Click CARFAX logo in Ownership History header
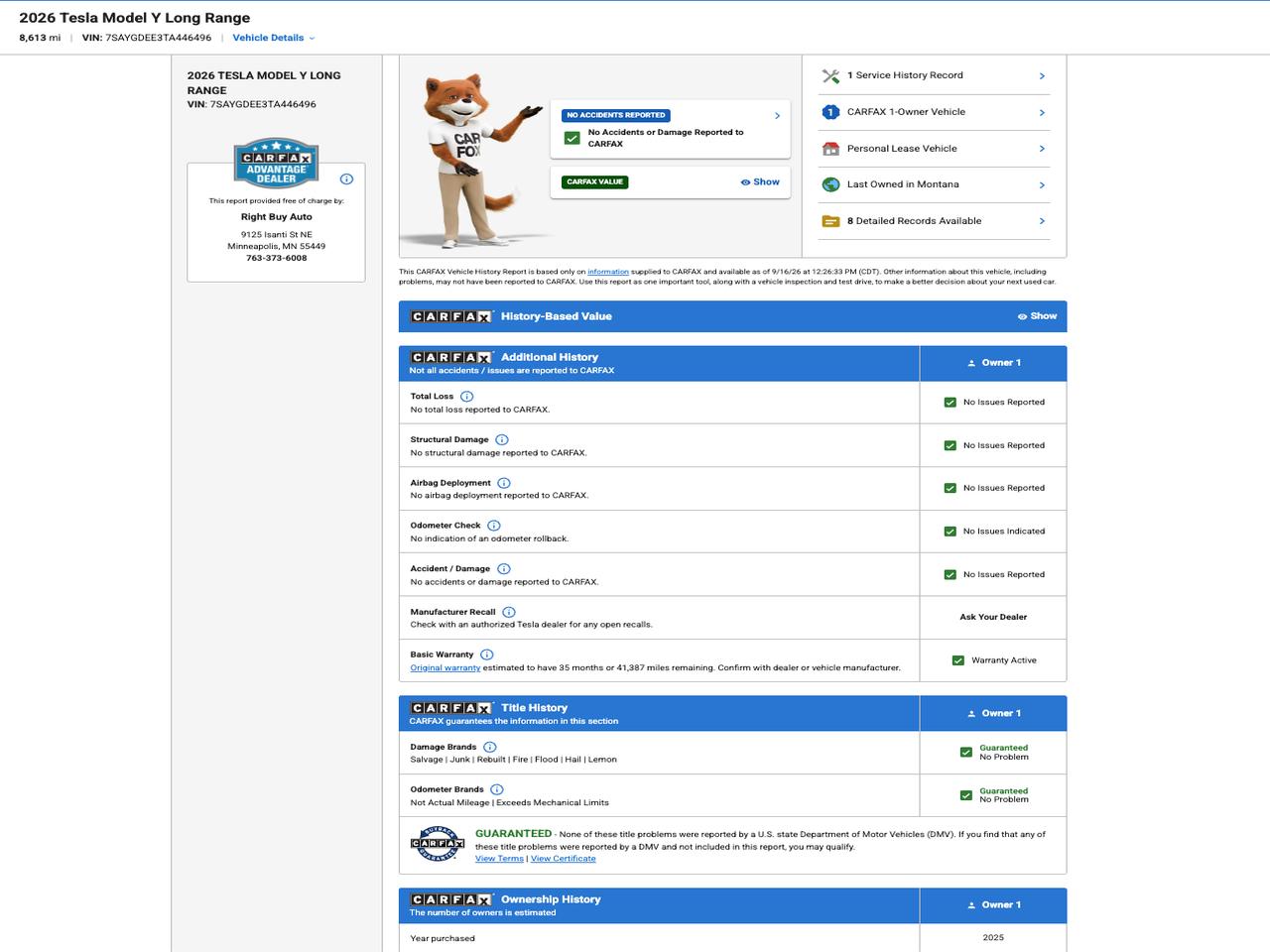Image resolution: width=1270 pixels, height=952 pixels. click(x=451, y=899)
